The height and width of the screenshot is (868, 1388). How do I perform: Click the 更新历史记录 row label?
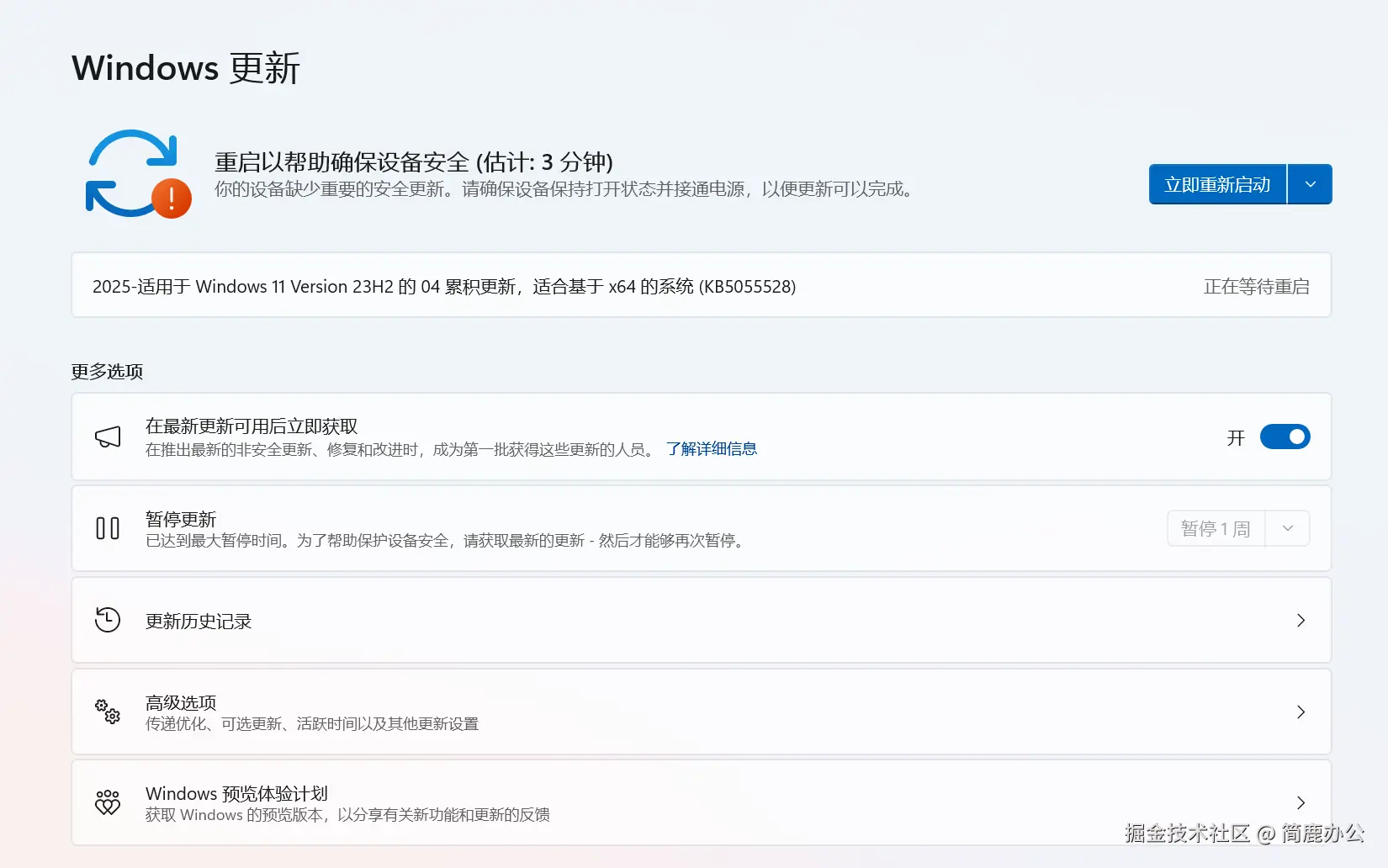pyautogui.click(x=199, y=622)
